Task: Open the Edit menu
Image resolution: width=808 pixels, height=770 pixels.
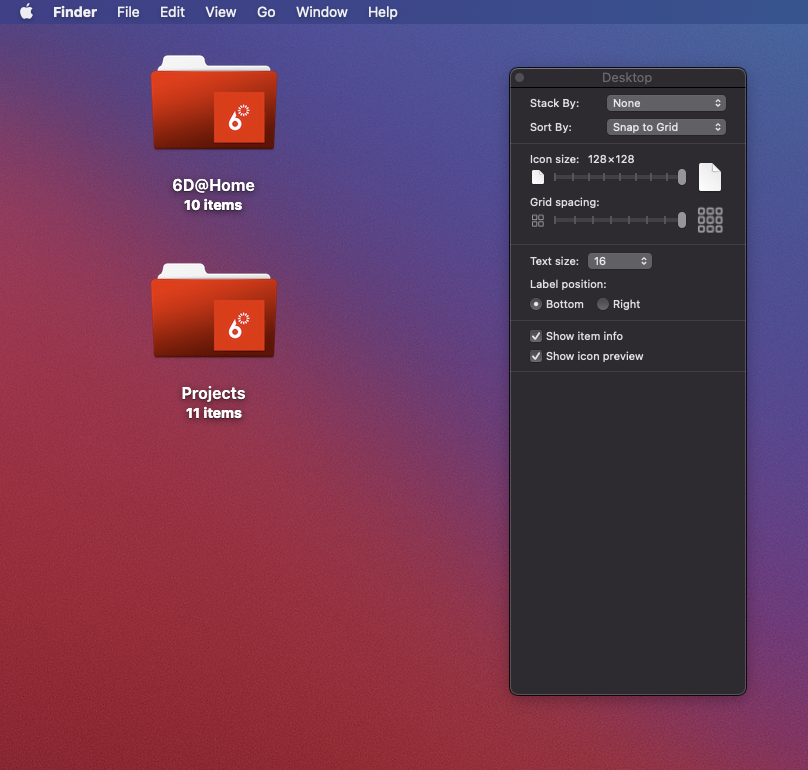Action: coord(172,12)
